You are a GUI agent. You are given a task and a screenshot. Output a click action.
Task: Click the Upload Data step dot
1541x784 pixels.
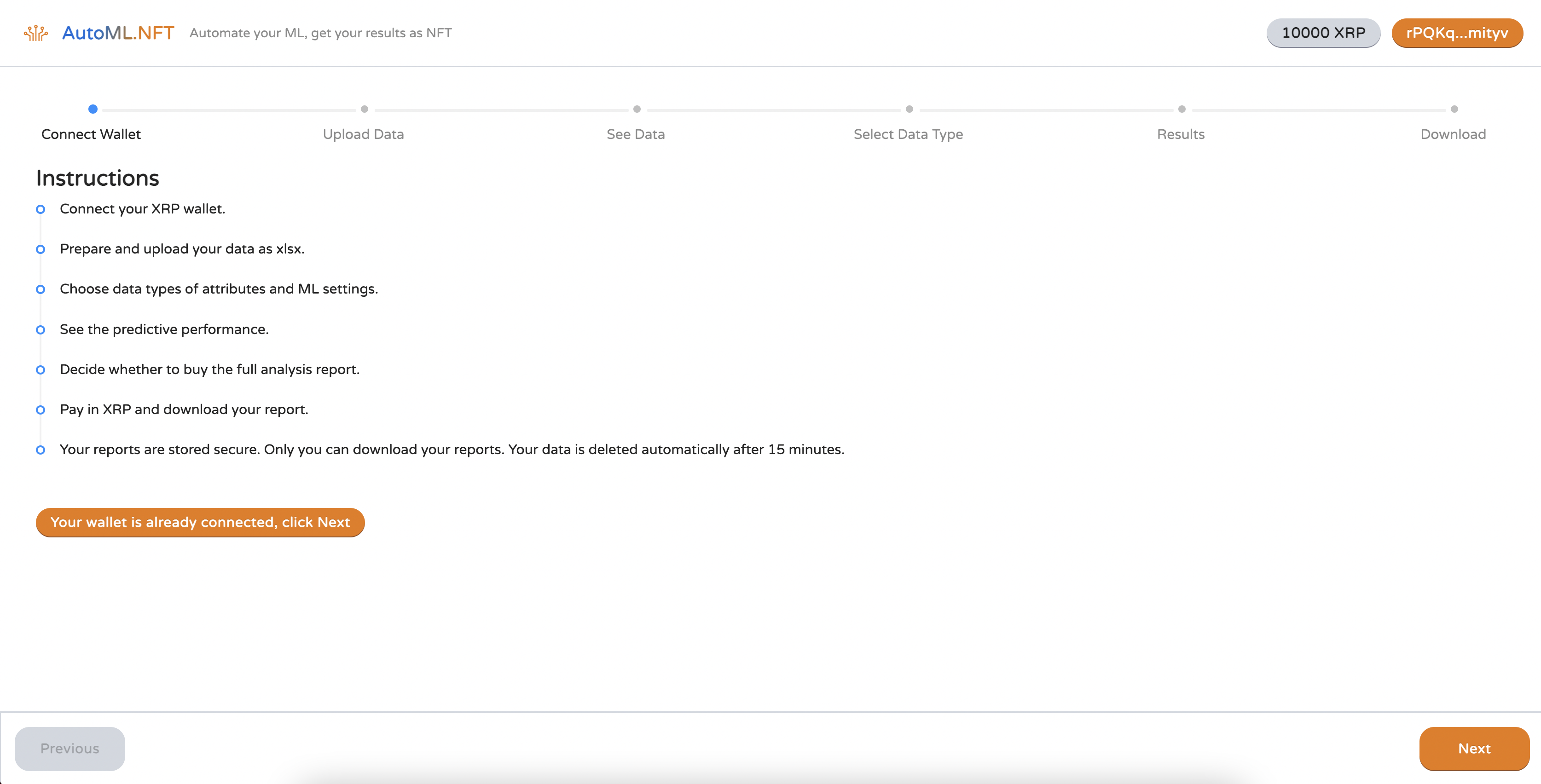(365, 109)
